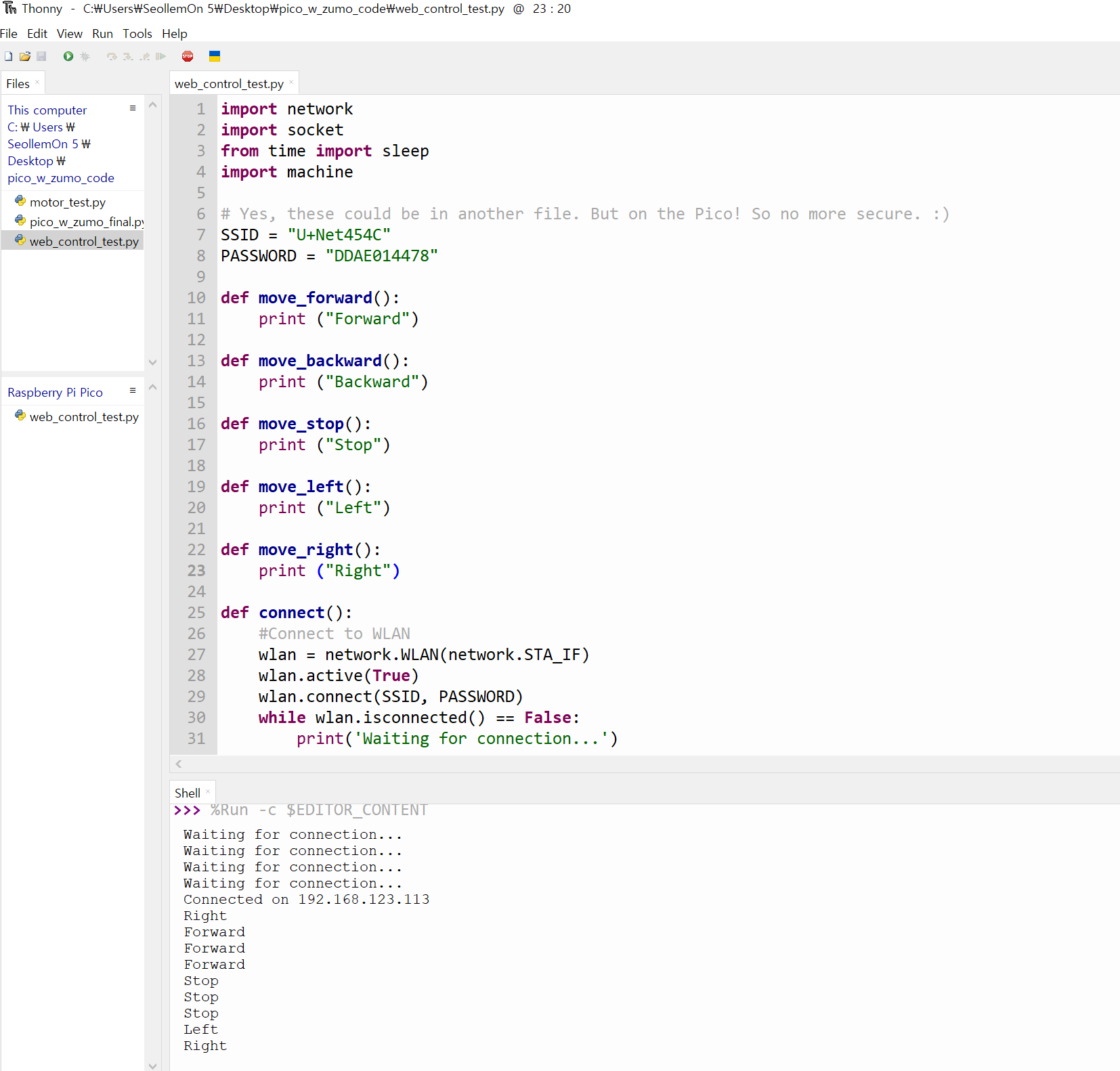Run the current script using the green Run icon
Image resolution: width=1120 pixels, height=1071 pixels.
pyautogui.click(x=68, y=56)
